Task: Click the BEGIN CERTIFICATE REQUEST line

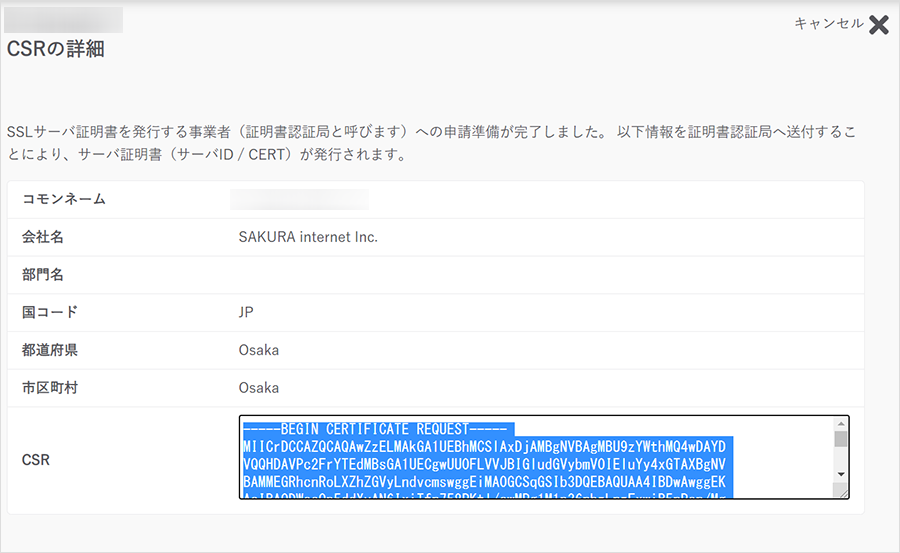Action: [377, 428]
